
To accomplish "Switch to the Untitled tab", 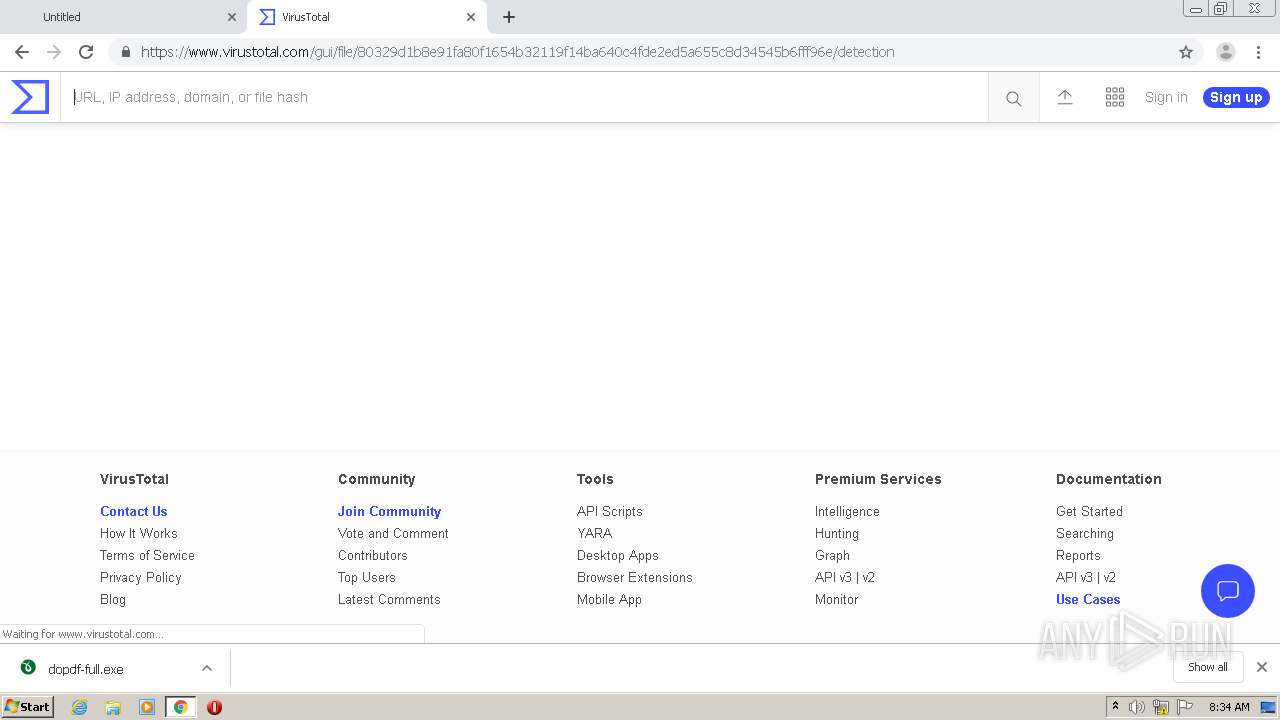I will (123, 17).
